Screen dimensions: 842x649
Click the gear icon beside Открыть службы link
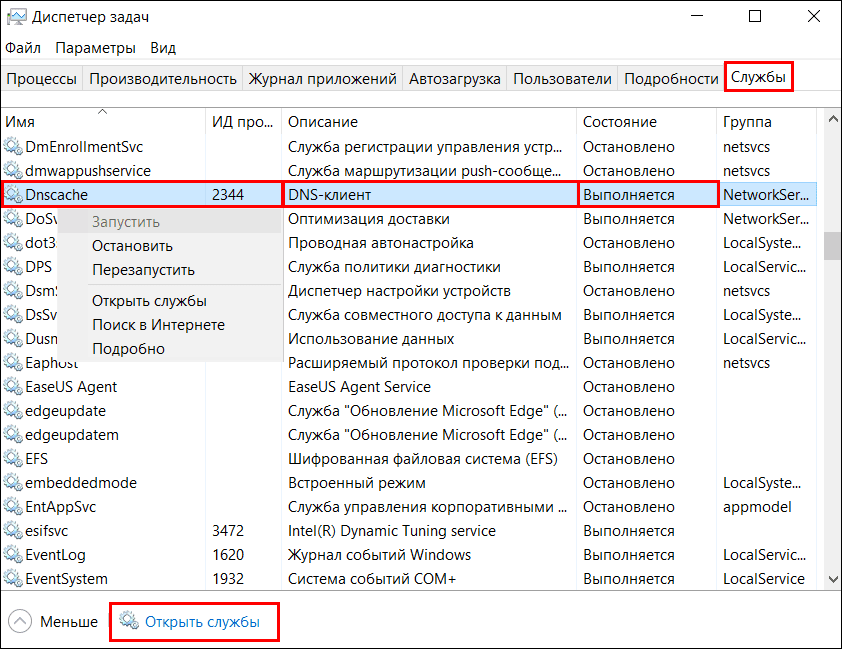click(x=129, y=621)
